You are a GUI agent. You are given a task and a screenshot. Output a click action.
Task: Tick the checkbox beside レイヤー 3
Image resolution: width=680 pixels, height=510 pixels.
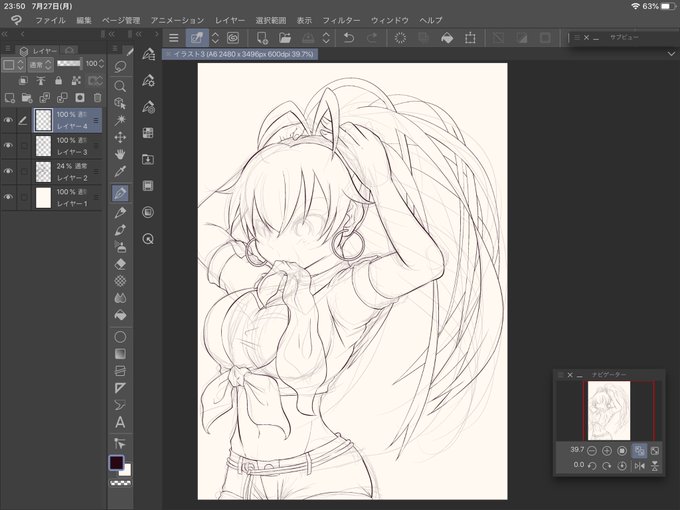pyautogui.click(x=24, y=146)
